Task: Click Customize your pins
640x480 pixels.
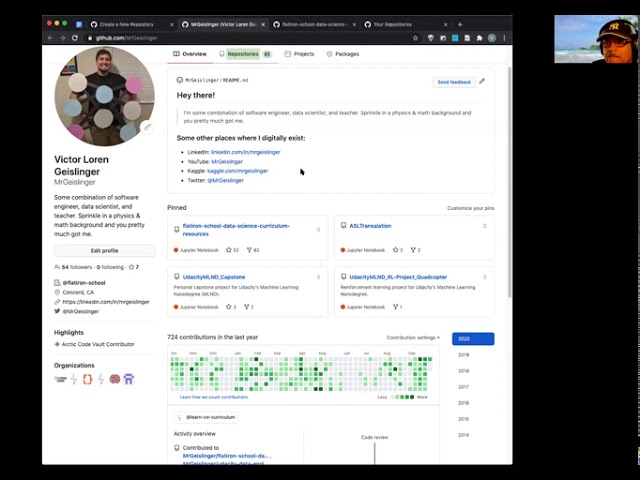Action: (x=471, y=208)
